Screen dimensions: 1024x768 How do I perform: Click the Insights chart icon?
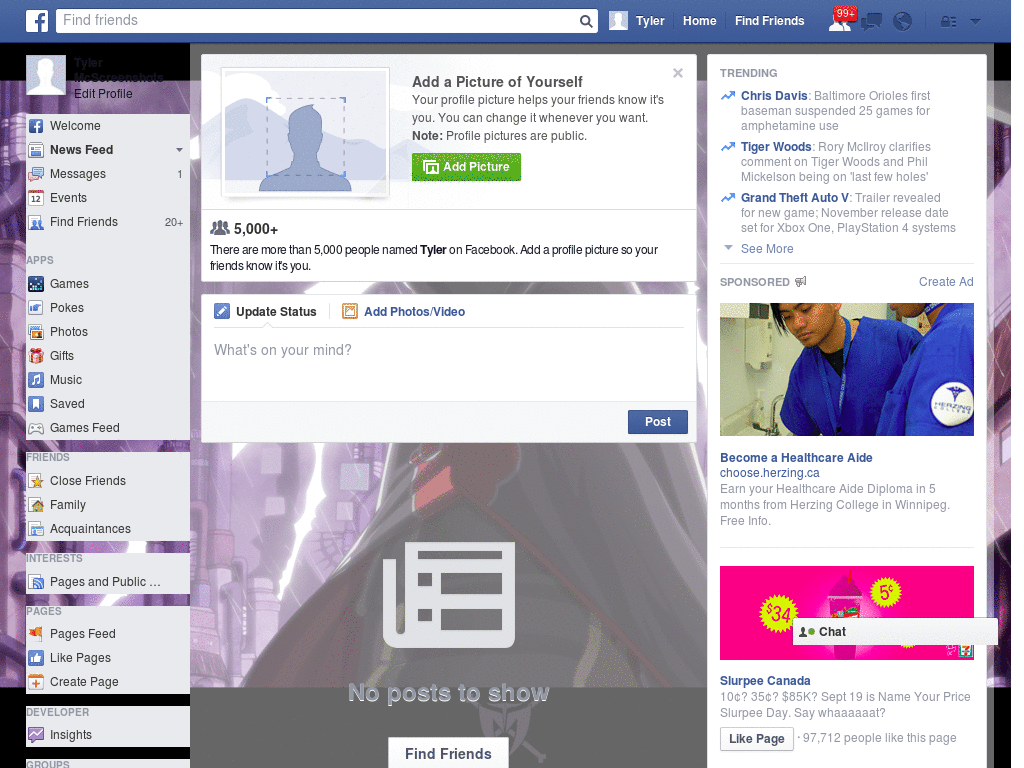[x=36, y=735]
